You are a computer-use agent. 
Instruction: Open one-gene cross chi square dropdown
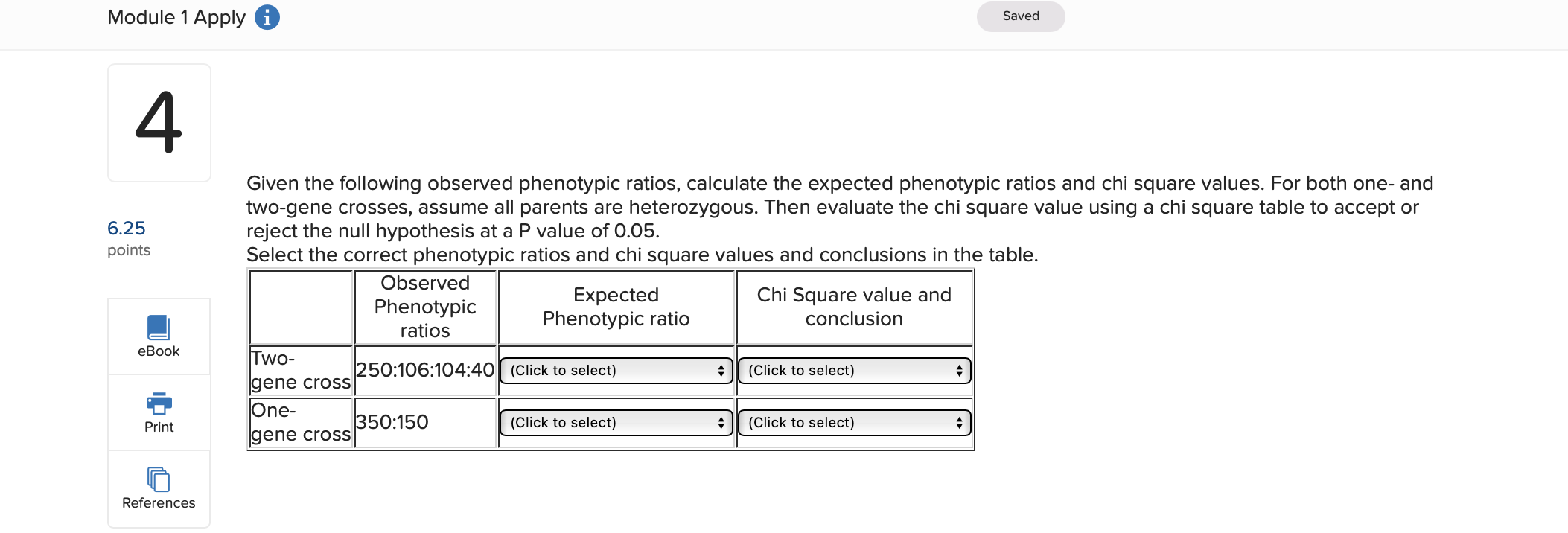click(855, 423)
